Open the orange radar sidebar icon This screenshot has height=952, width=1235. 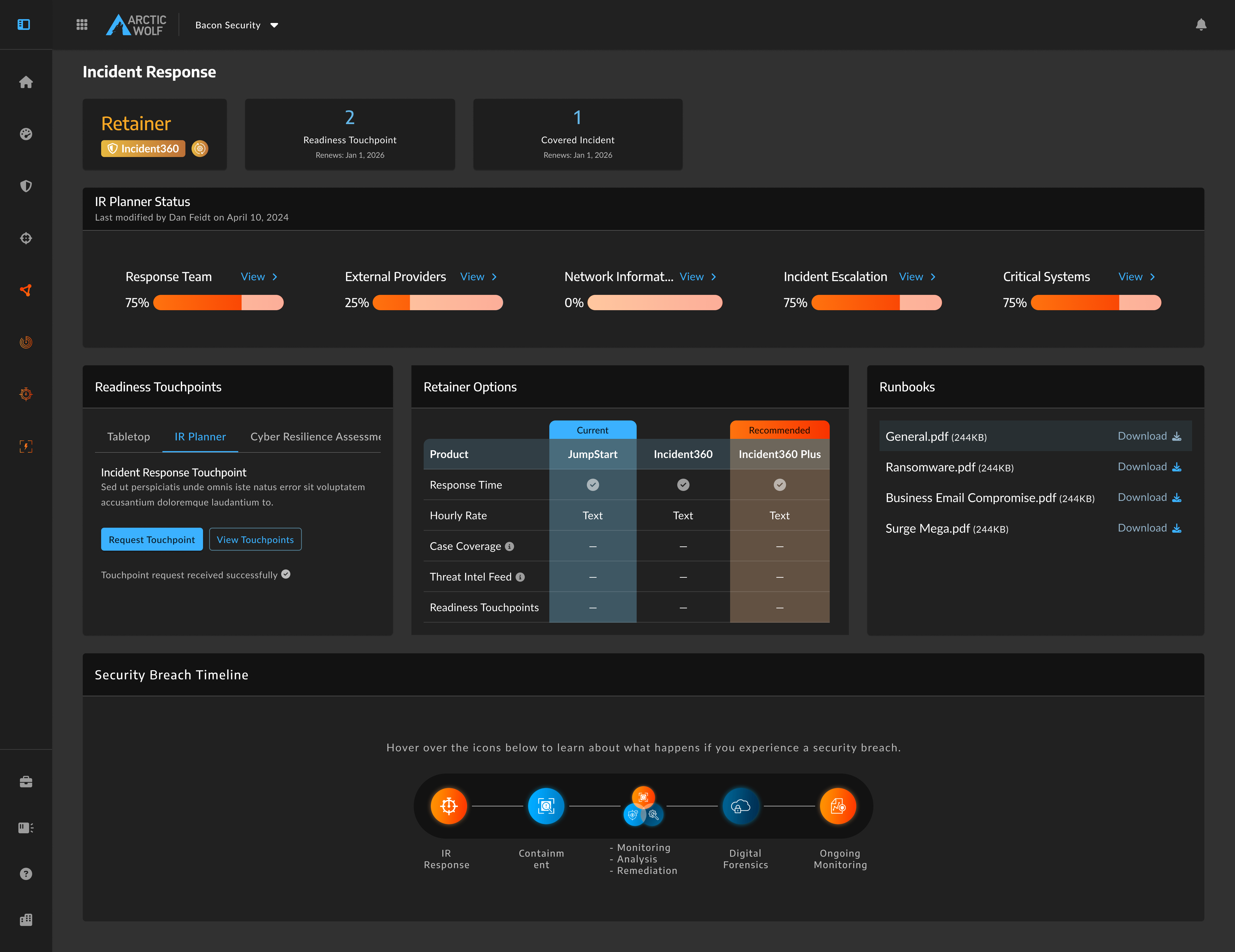26,342
